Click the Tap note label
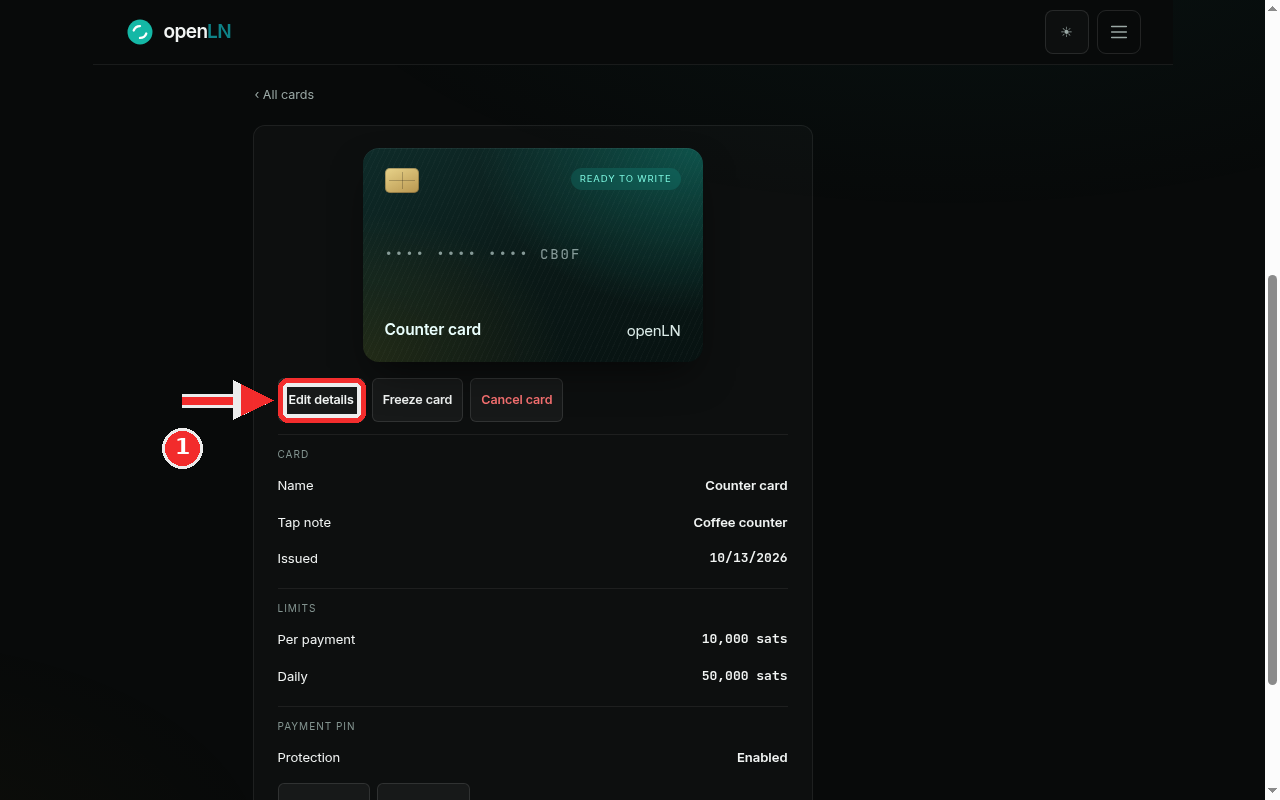Viewport: 1280px width, 800px height. (x=304, y=523)
